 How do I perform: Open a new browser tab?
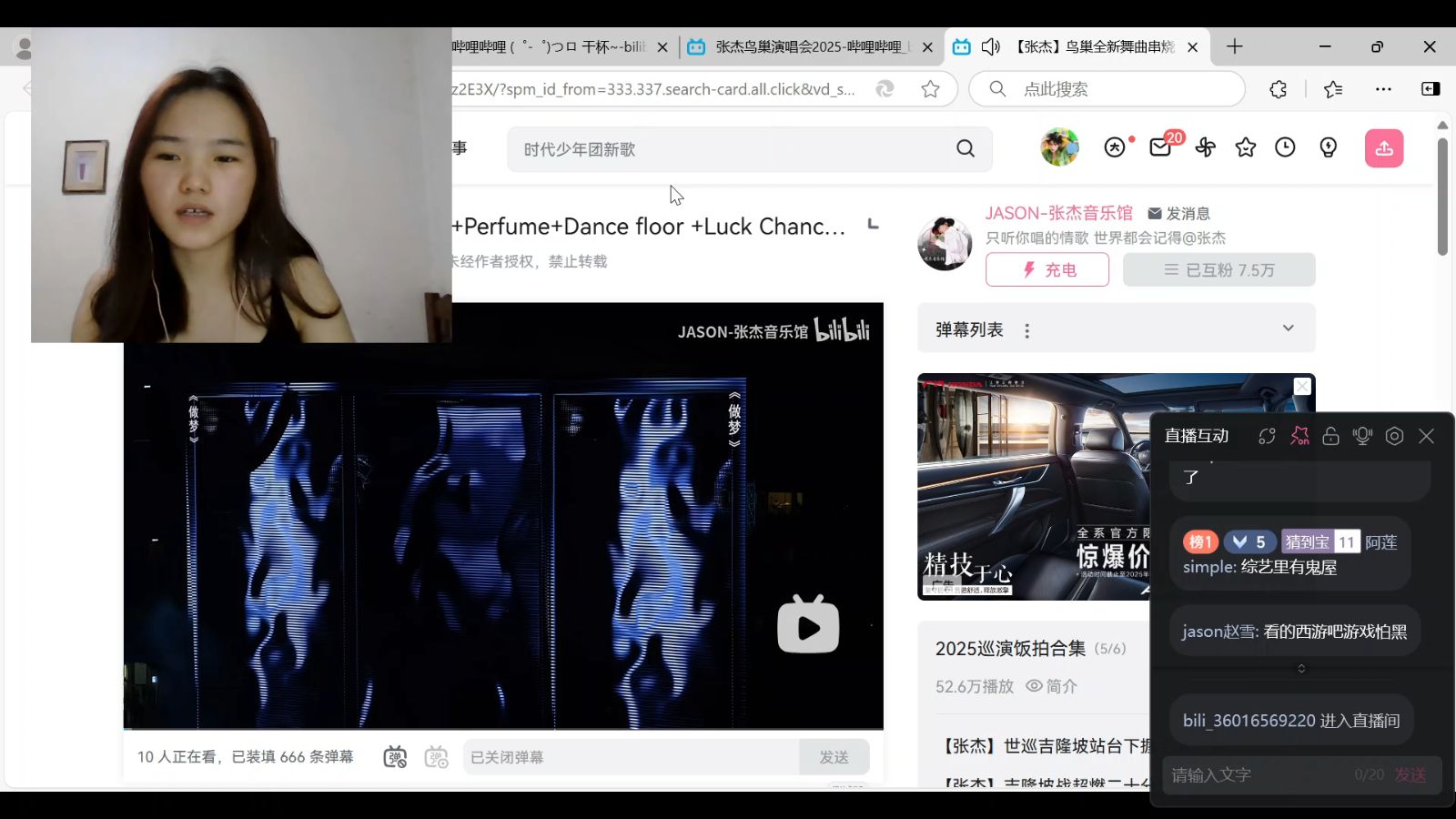[1235, 46]
